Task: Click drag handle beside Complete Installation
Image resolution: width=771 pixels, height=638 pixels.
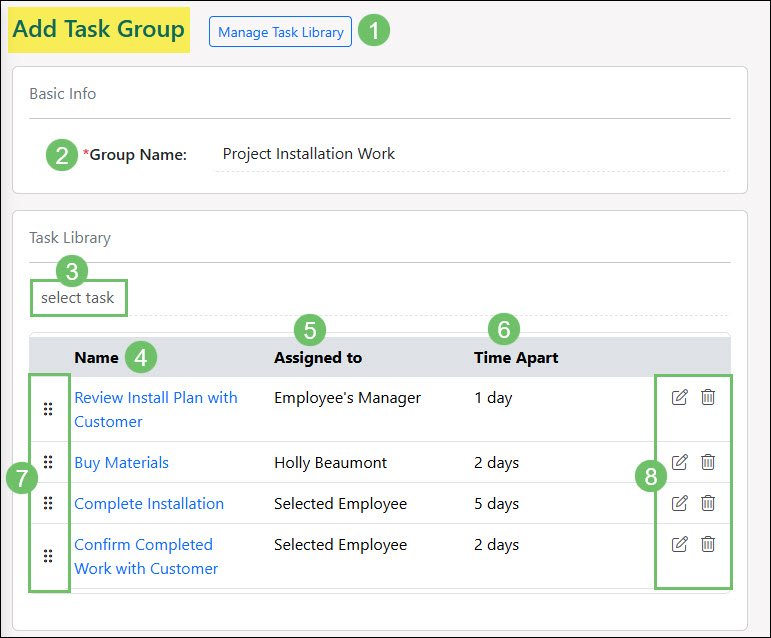Action: tap(48, 503)
